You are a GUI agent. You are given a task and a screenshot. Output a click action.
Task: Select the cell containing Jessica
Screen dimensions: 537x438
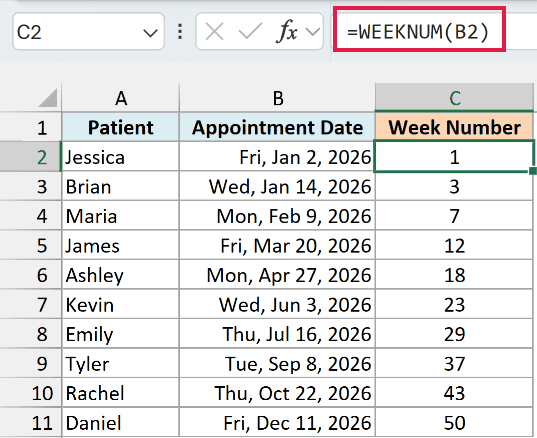click(x=121, y=157)
